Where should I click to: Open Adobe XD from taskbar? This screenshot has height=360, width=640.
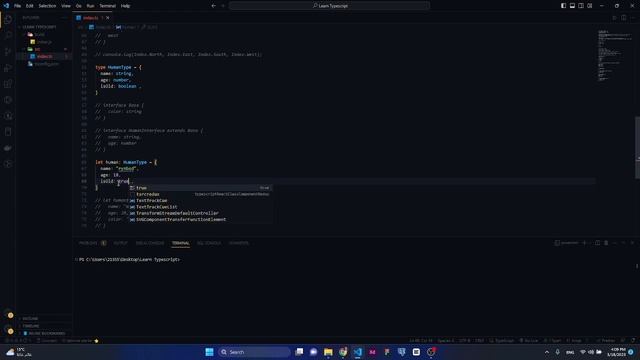[x=372, y=352]
